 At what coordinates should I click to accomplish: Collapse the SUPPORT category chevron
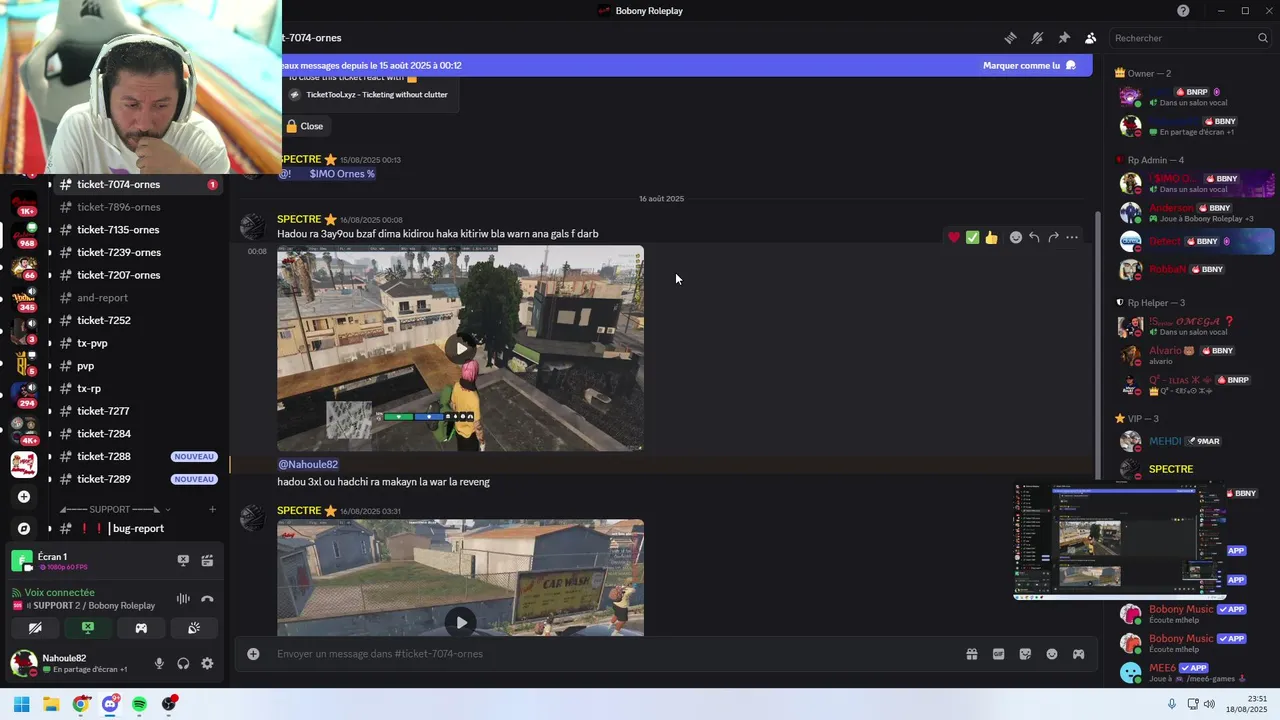[x=168, y=510]
